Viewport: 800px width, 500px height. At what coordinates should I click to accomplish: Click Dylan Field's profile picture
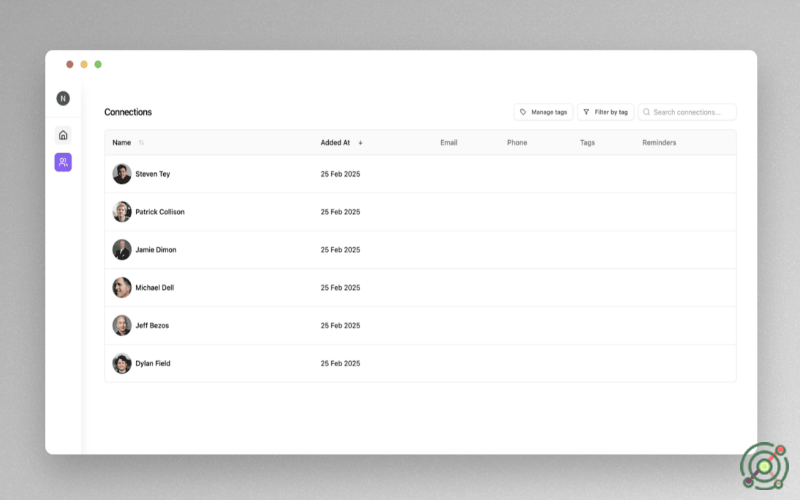point(122,363)
